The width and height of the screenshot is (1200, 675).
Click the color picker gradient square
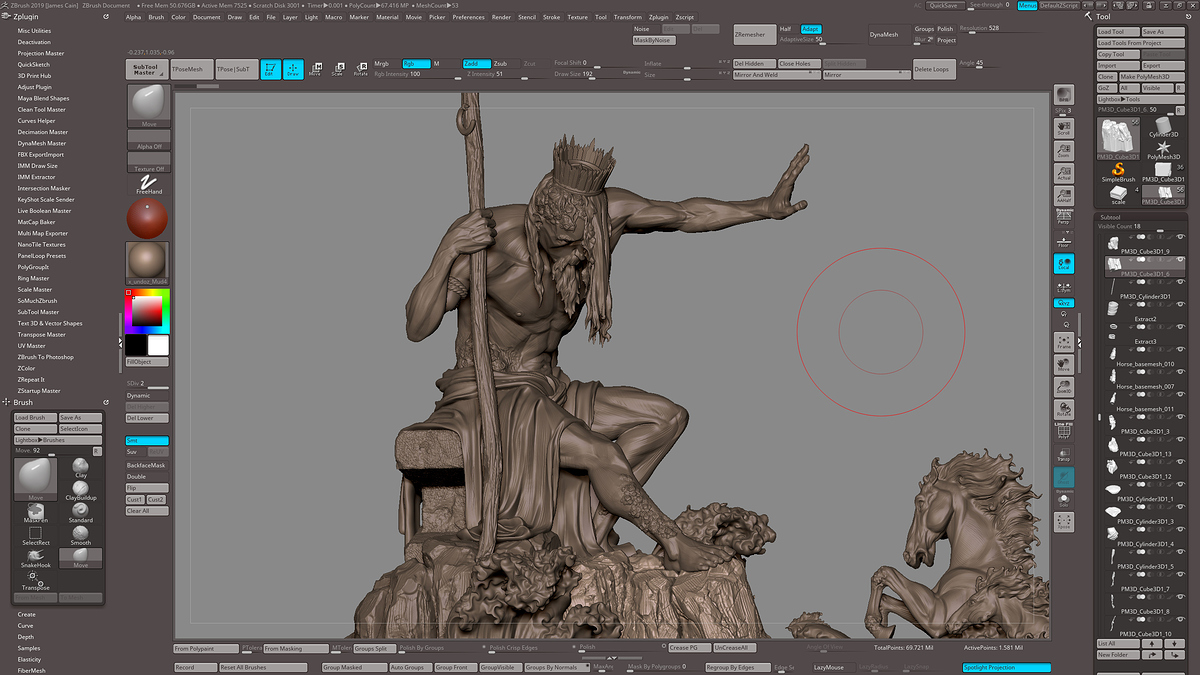pos(147,311)
